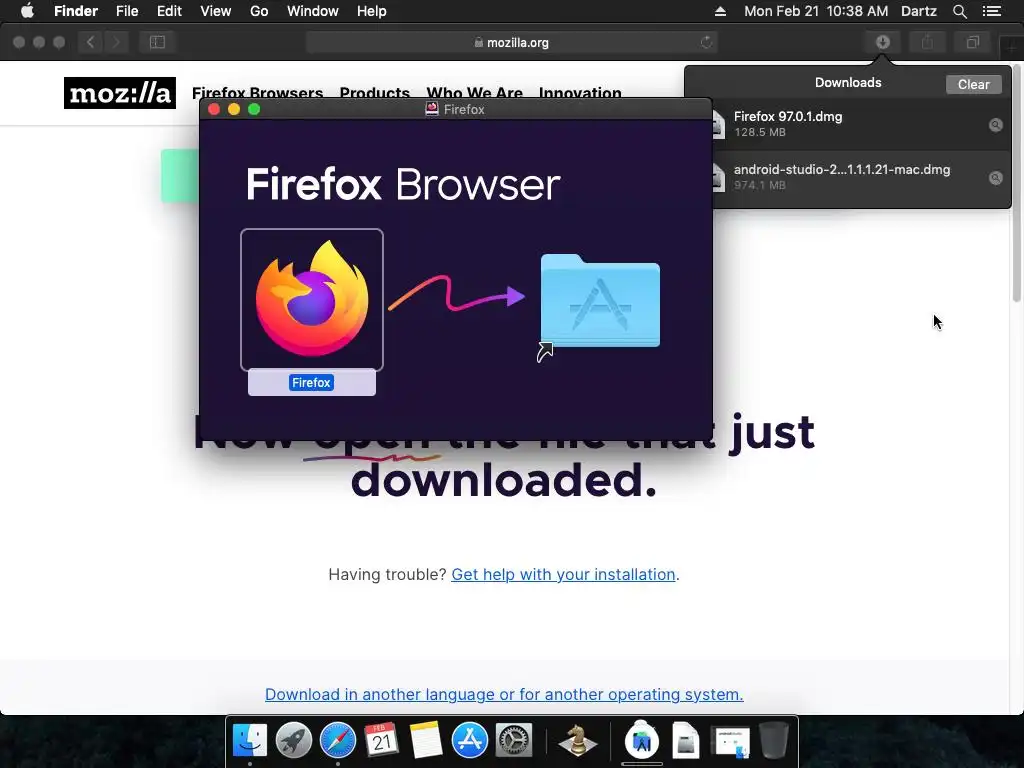Open Spotlight search in menu bar

[959, 11]
